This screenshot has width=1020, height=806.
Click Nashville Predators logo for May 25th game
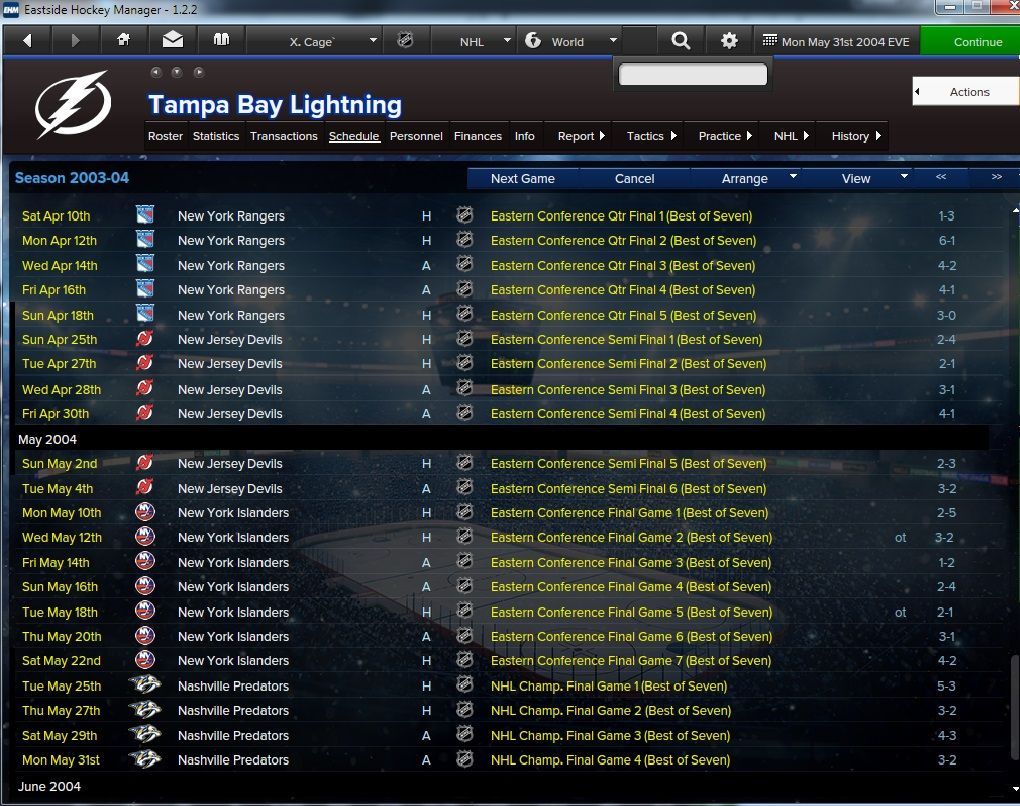(x=144, y=685)
